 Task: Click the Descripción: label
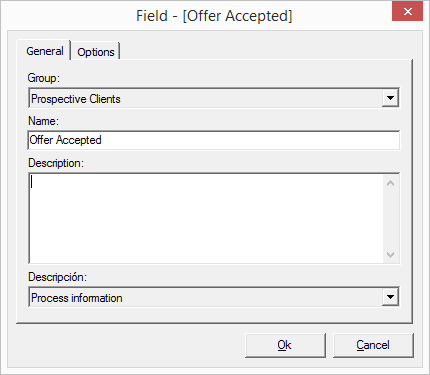(57, 277)
